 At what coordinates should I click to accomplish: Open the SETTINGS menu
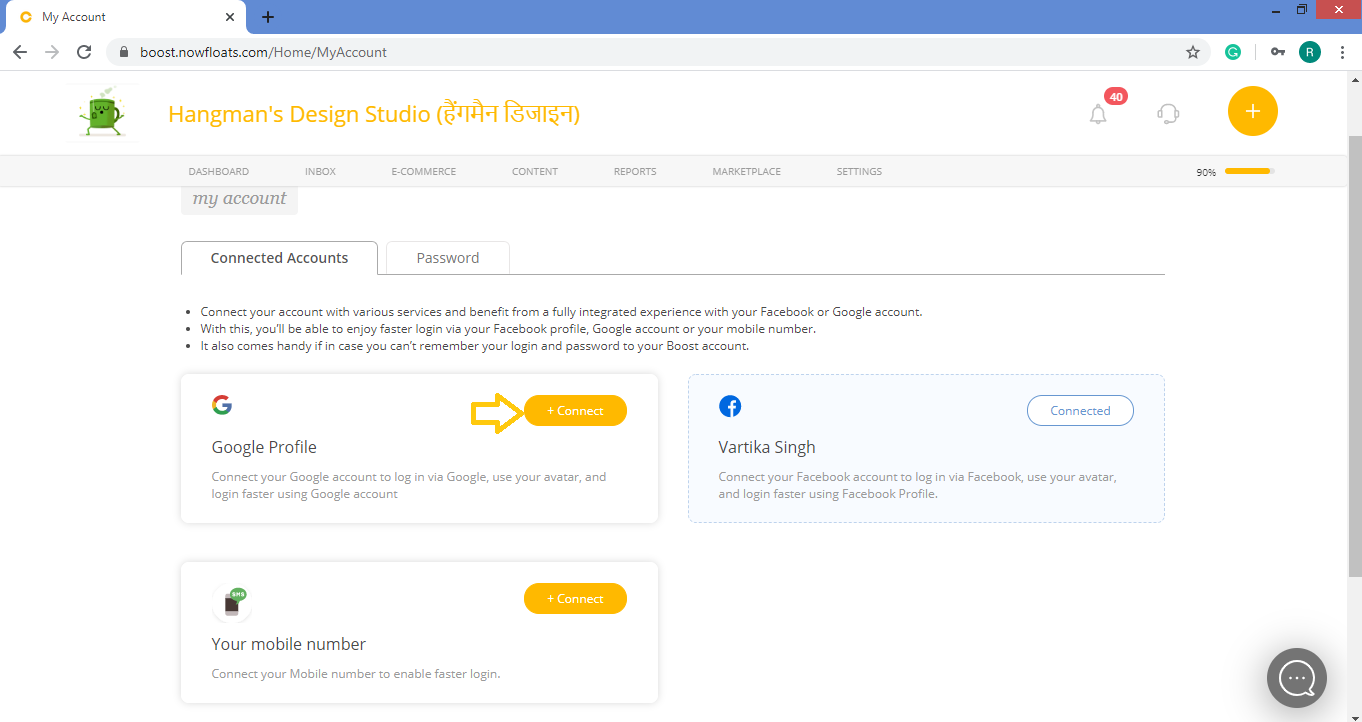coord(859,172)
